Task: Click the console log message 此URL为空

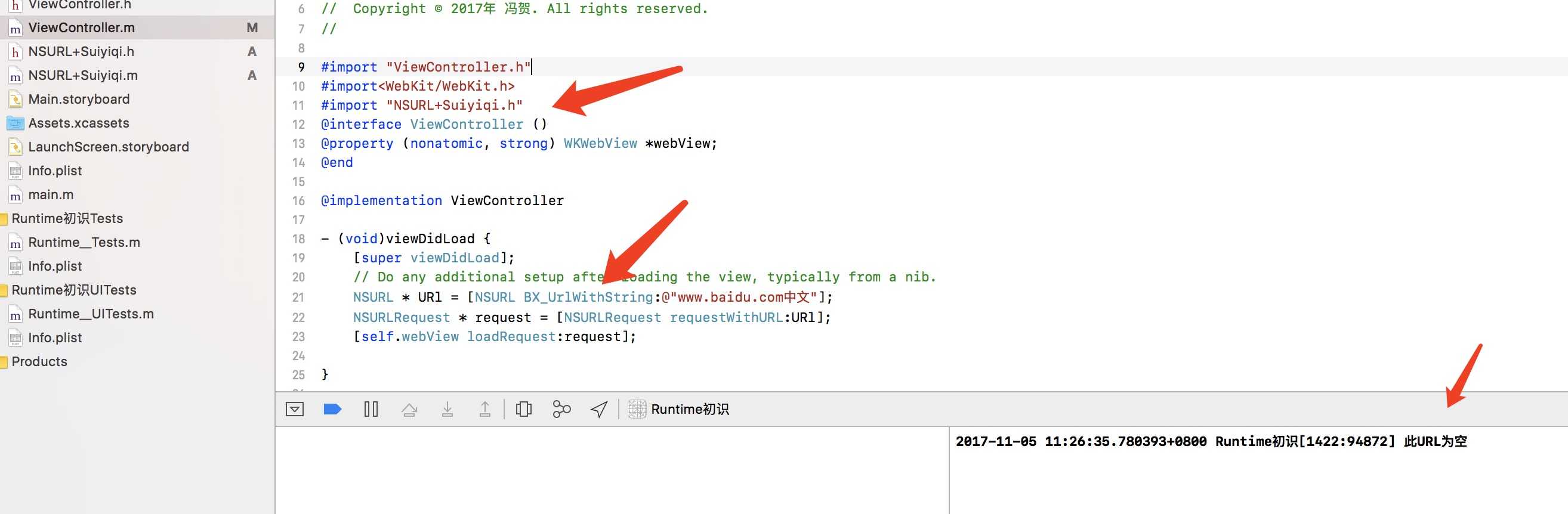Action: 1436,442
